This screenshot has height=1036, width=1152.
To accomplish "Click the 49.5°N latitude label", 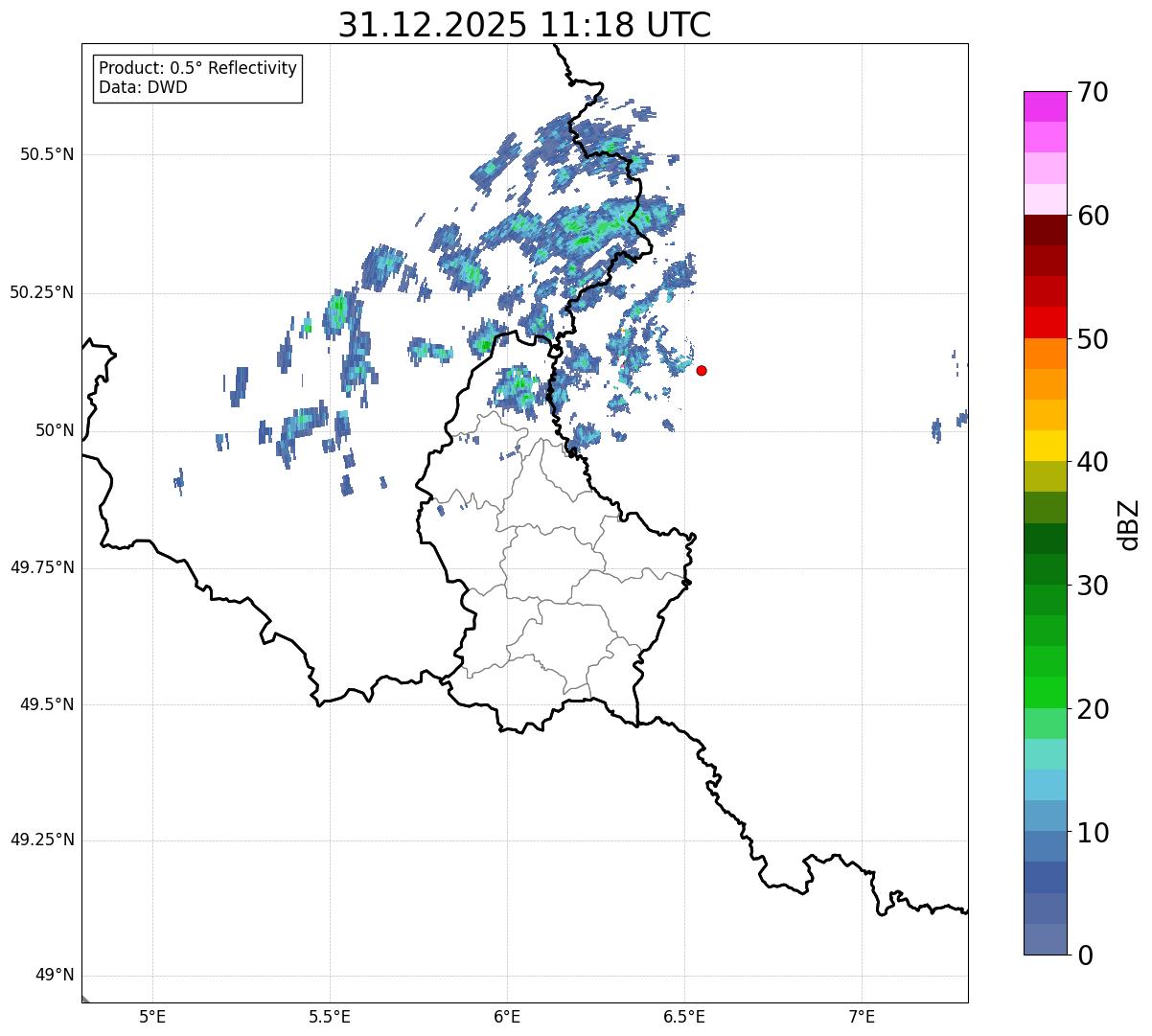I will (x=47, y=704).
